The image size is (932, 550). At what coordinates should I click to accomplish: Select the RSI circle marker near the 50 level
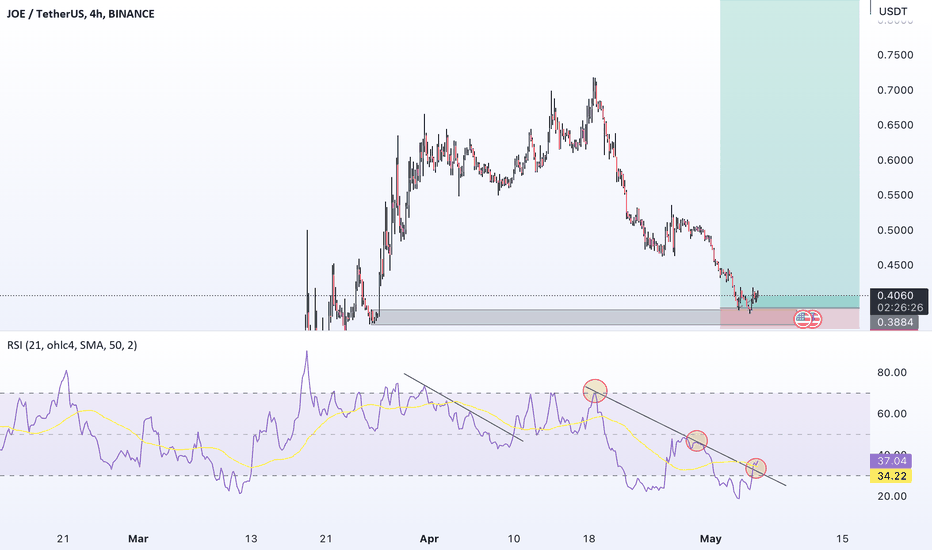coord(697,441)
